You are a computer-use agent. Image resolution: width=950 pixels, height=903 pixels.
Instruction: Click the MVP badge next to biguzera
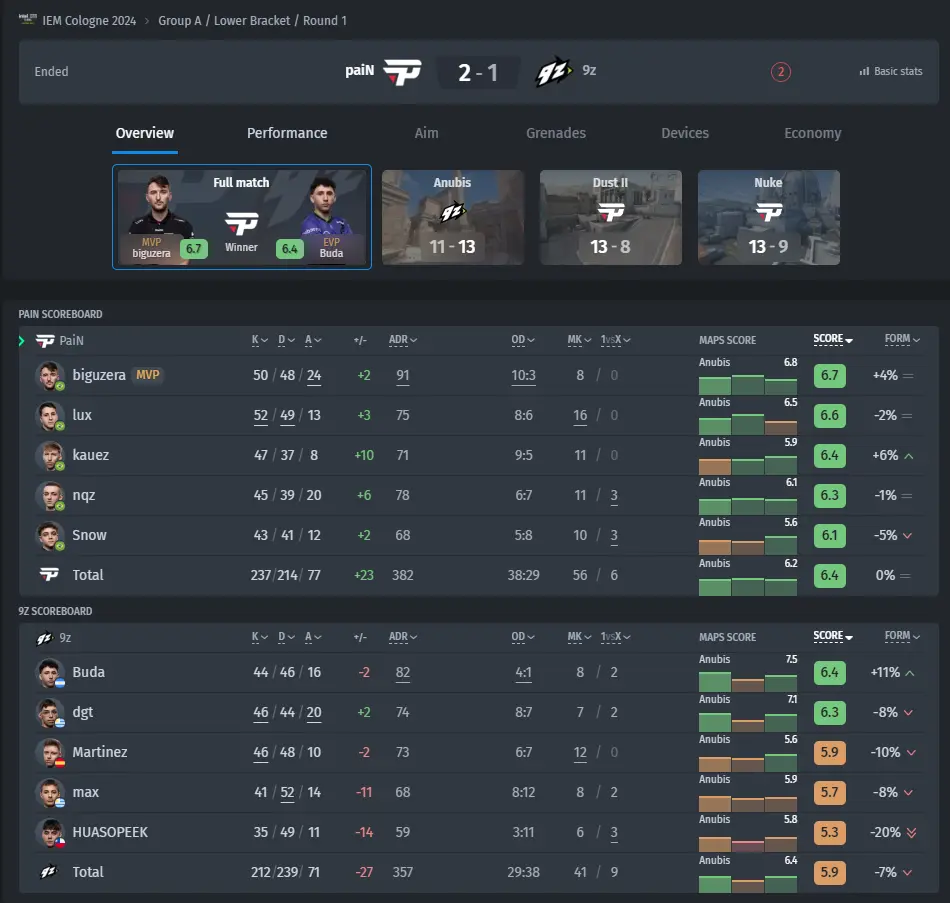148,375
